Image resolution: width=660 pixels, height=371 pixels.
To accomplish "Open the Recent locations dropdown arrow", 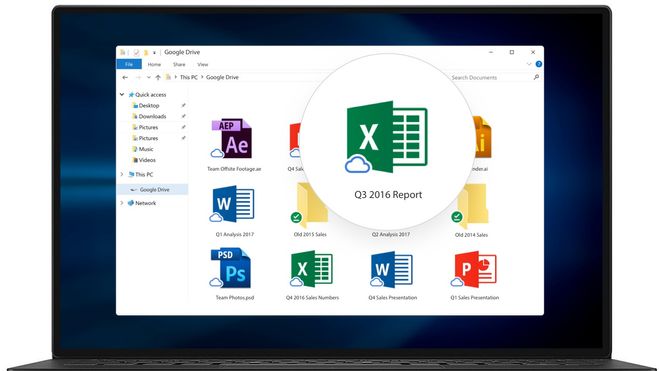I will pyautogui.click(x=148, y=77).
